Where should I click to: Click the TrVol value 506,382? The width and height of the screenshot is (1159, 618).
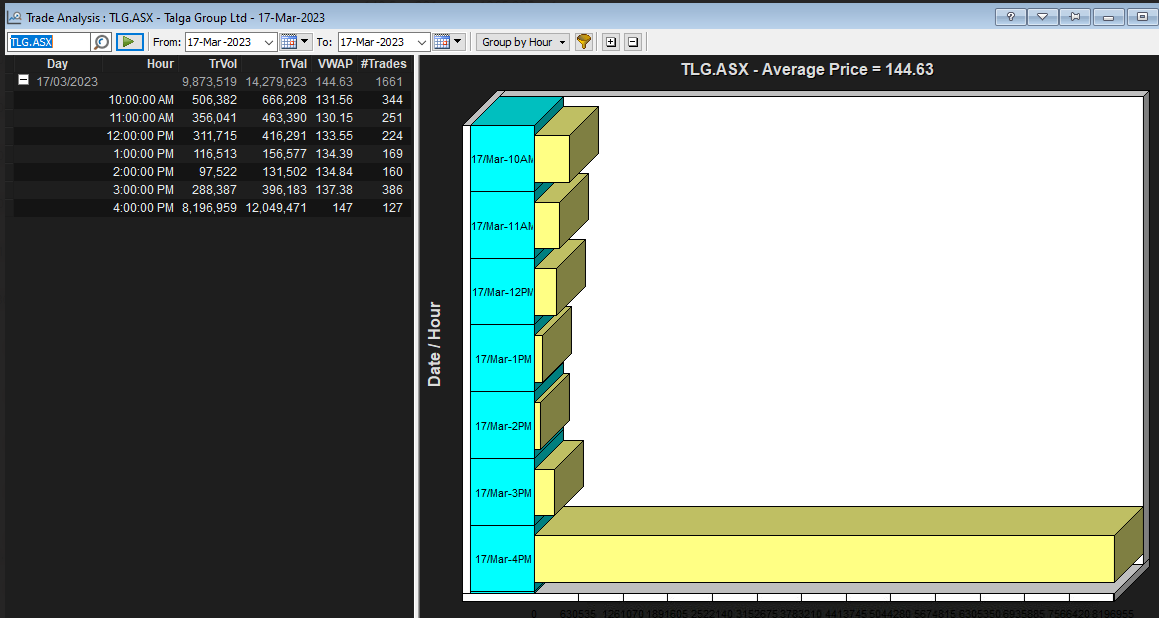[214, 100]
